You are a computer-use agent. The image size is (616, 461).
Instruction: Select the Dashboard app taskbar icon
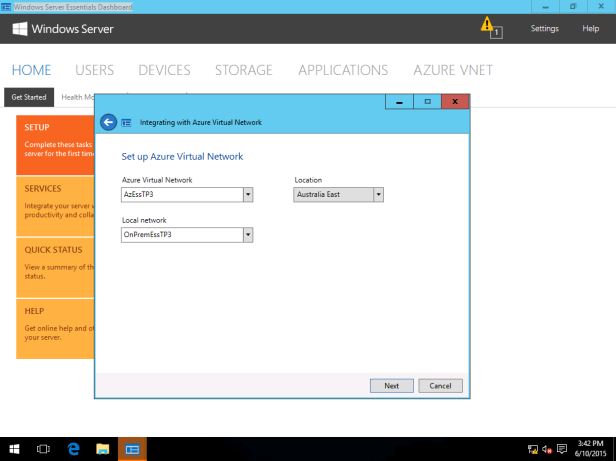(132, 449)
